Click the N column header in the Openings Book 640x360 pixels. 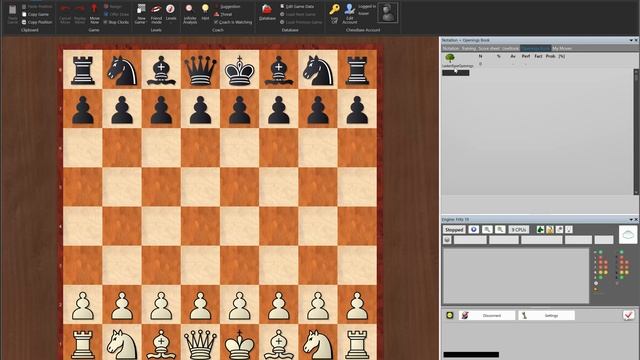click(x=480, y=56)
